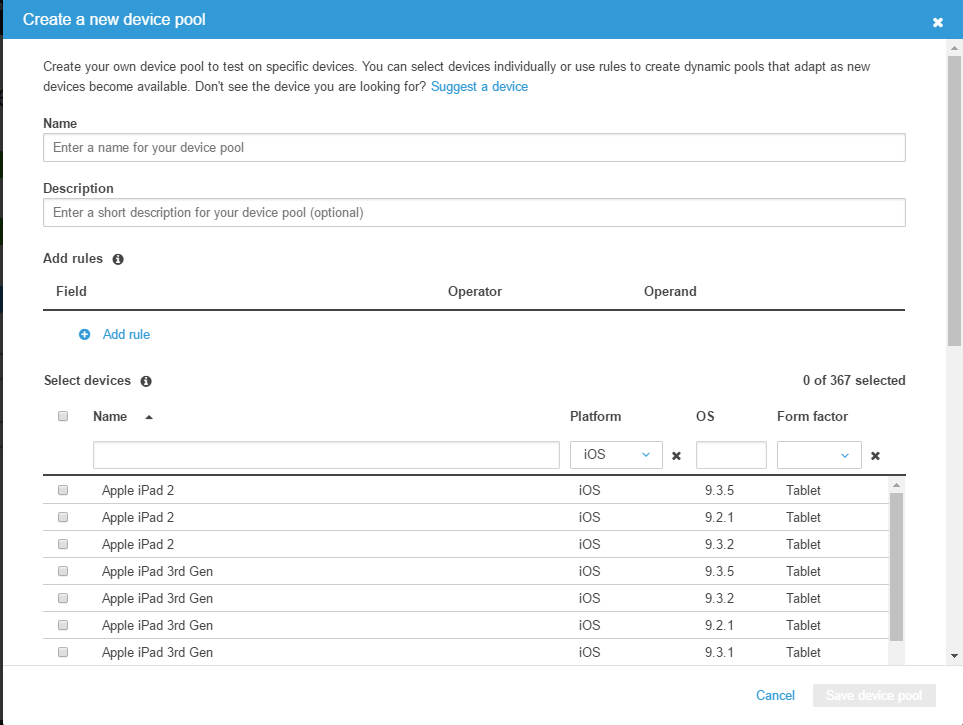This screenshot has width=963, height=725.
Task: Clear the form factor filter with X
Action: 875,456
